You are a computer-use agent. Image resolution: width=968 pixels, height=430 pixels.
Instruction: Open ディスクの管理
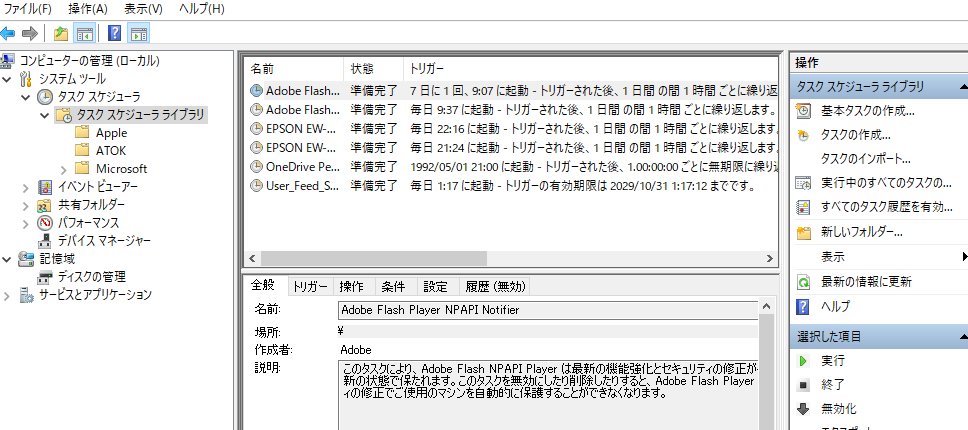pos(91,277)
